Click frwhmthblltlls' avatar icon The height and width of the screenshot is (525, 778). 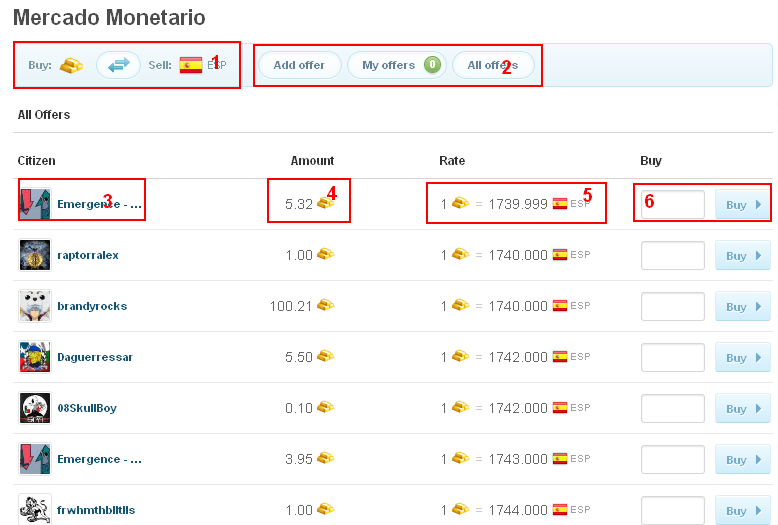coord(35,510)
